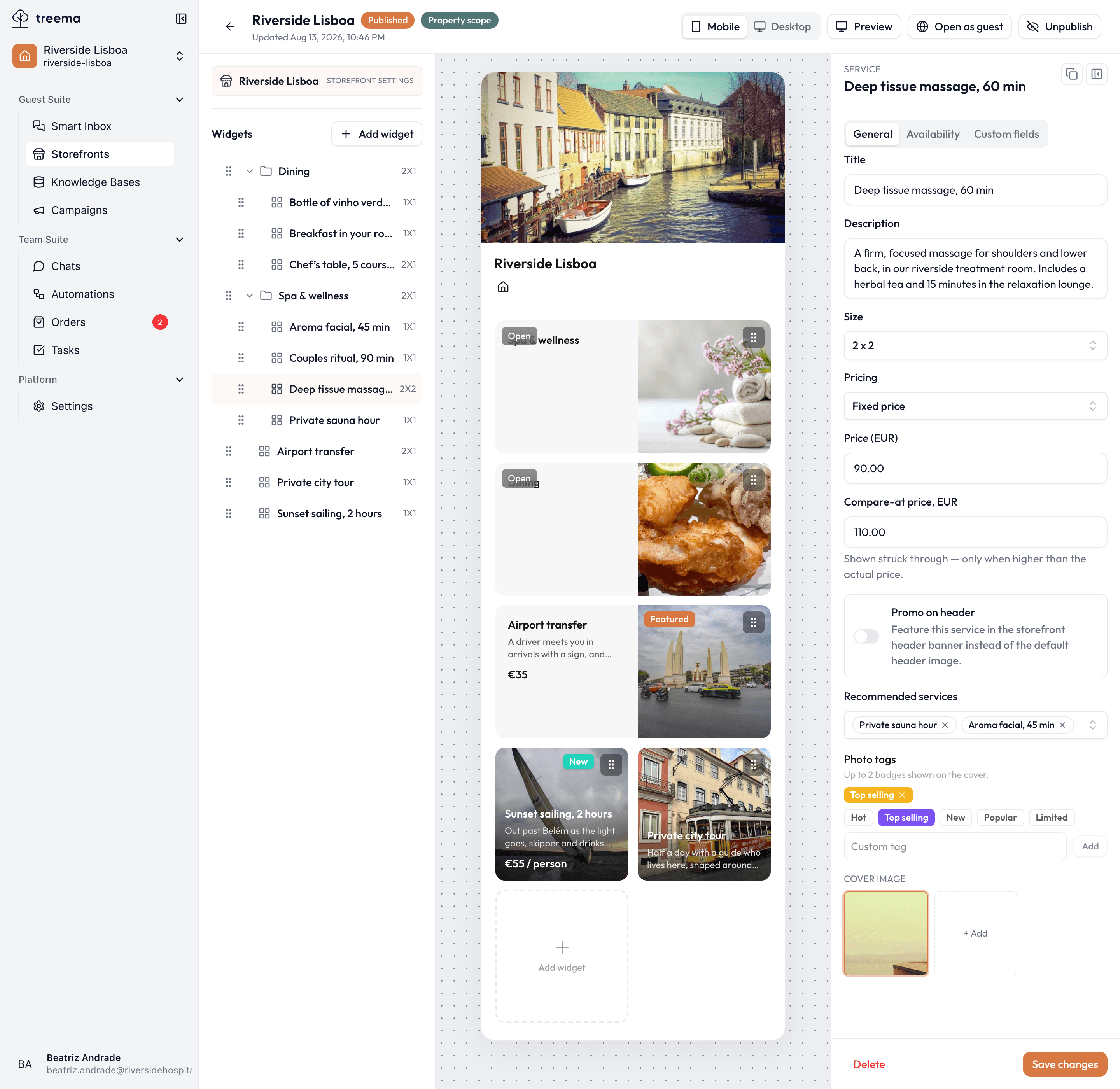1120x1089 pixels.
Task: Open the Airport transfer card options handle
Action: 753,622
